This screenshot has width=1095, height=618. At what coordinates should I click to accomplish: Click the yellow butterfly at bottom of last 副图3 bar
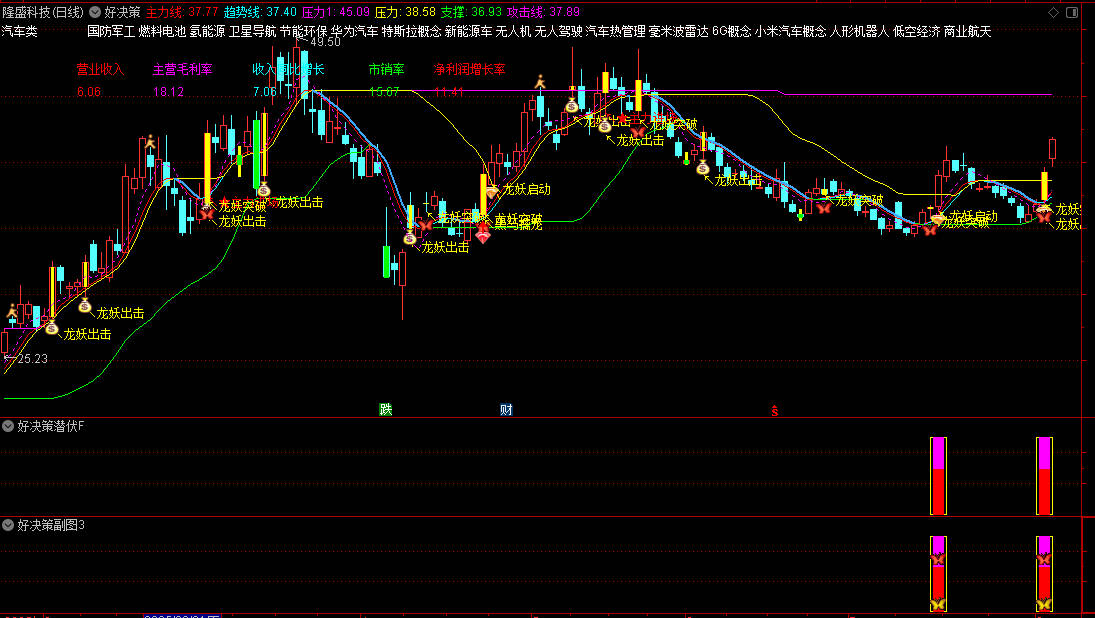point(1044,604)
